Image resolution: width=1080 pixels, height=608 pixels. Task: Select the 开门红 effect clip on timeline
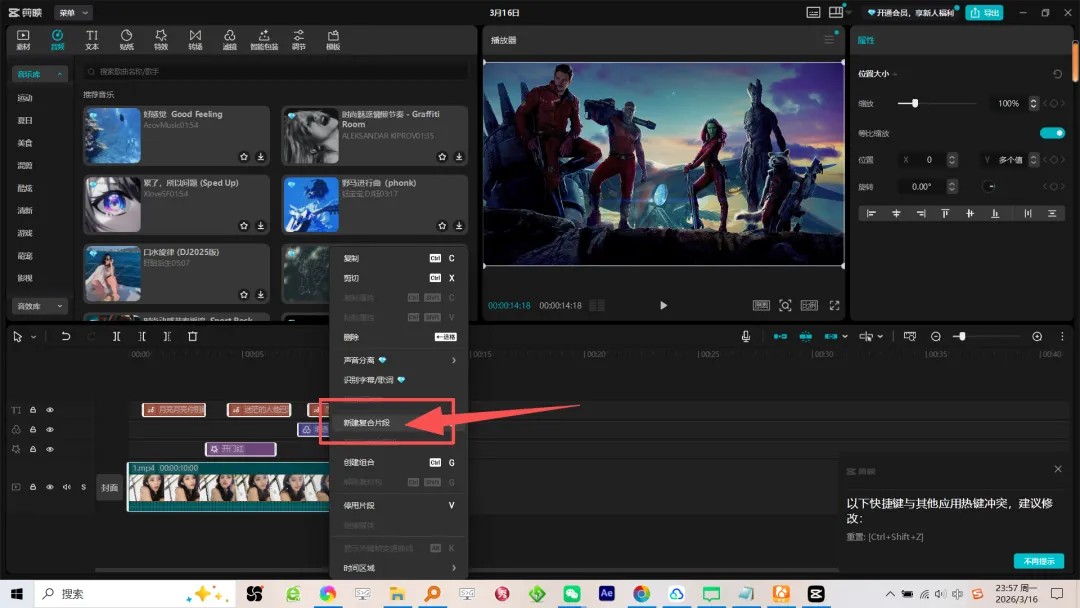[240, 449]
